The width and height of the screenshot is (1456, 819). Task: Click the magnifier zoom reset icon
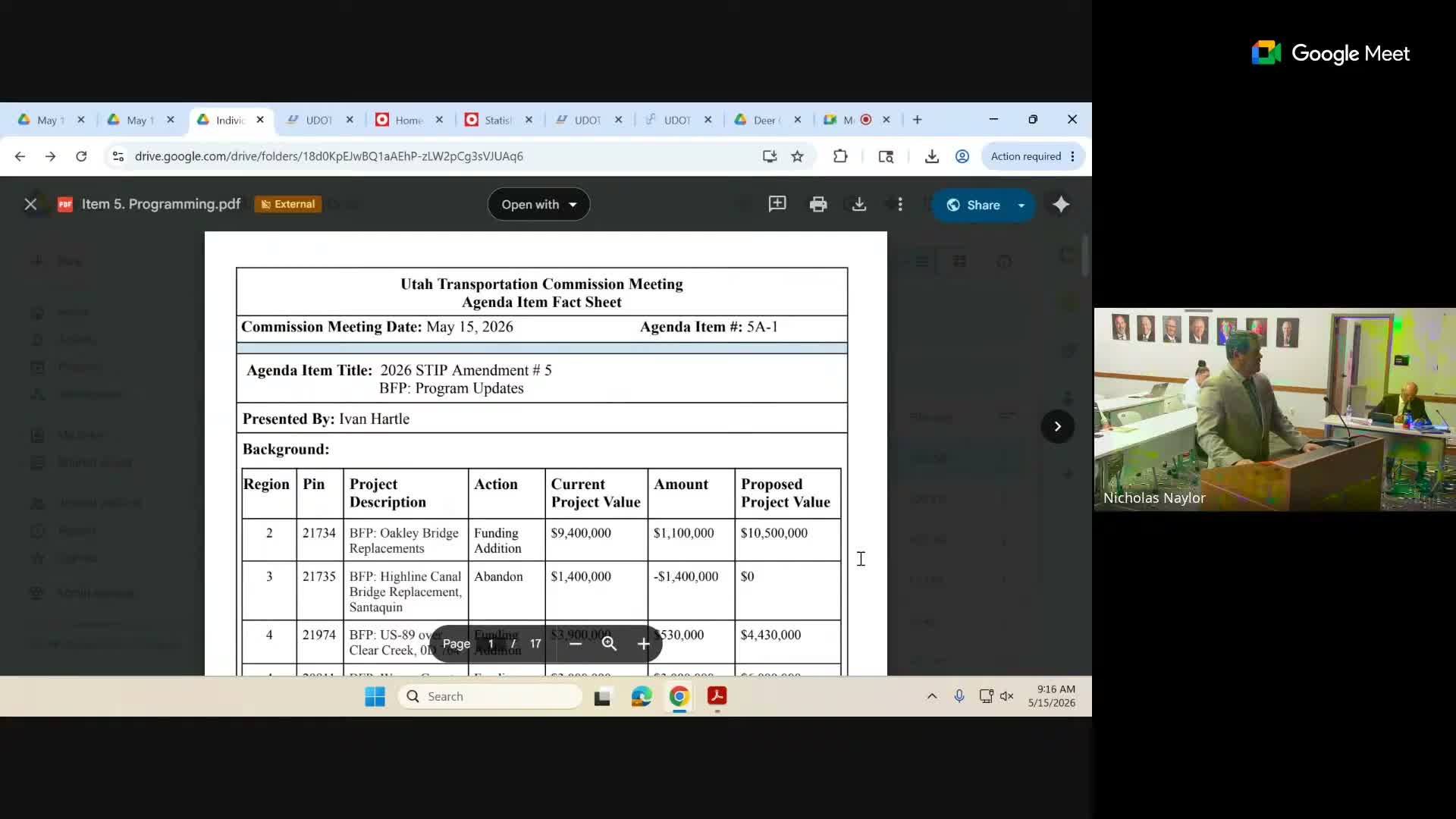tap(609, 644)
